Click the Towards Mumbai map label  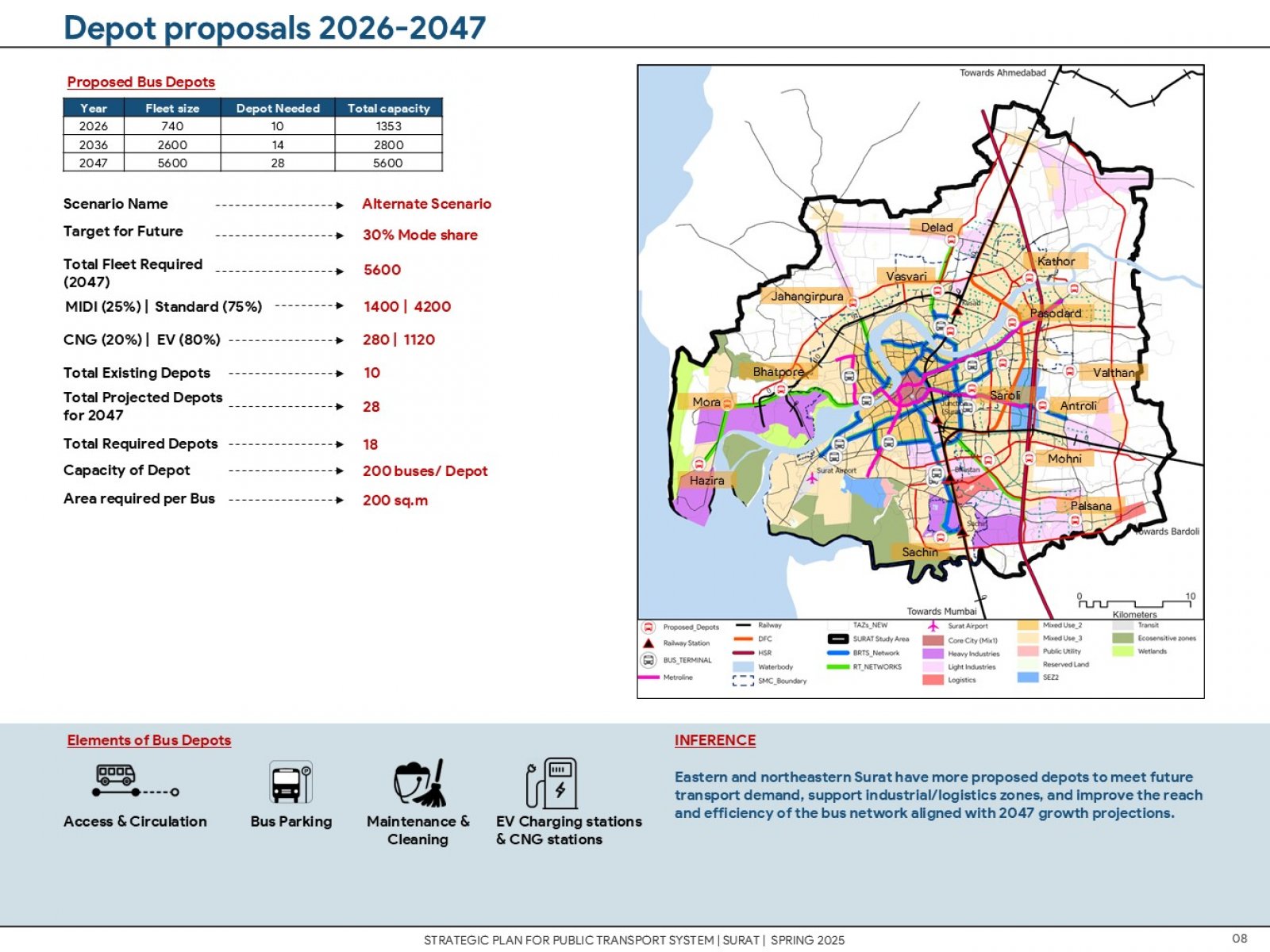(x=941, y=612)
